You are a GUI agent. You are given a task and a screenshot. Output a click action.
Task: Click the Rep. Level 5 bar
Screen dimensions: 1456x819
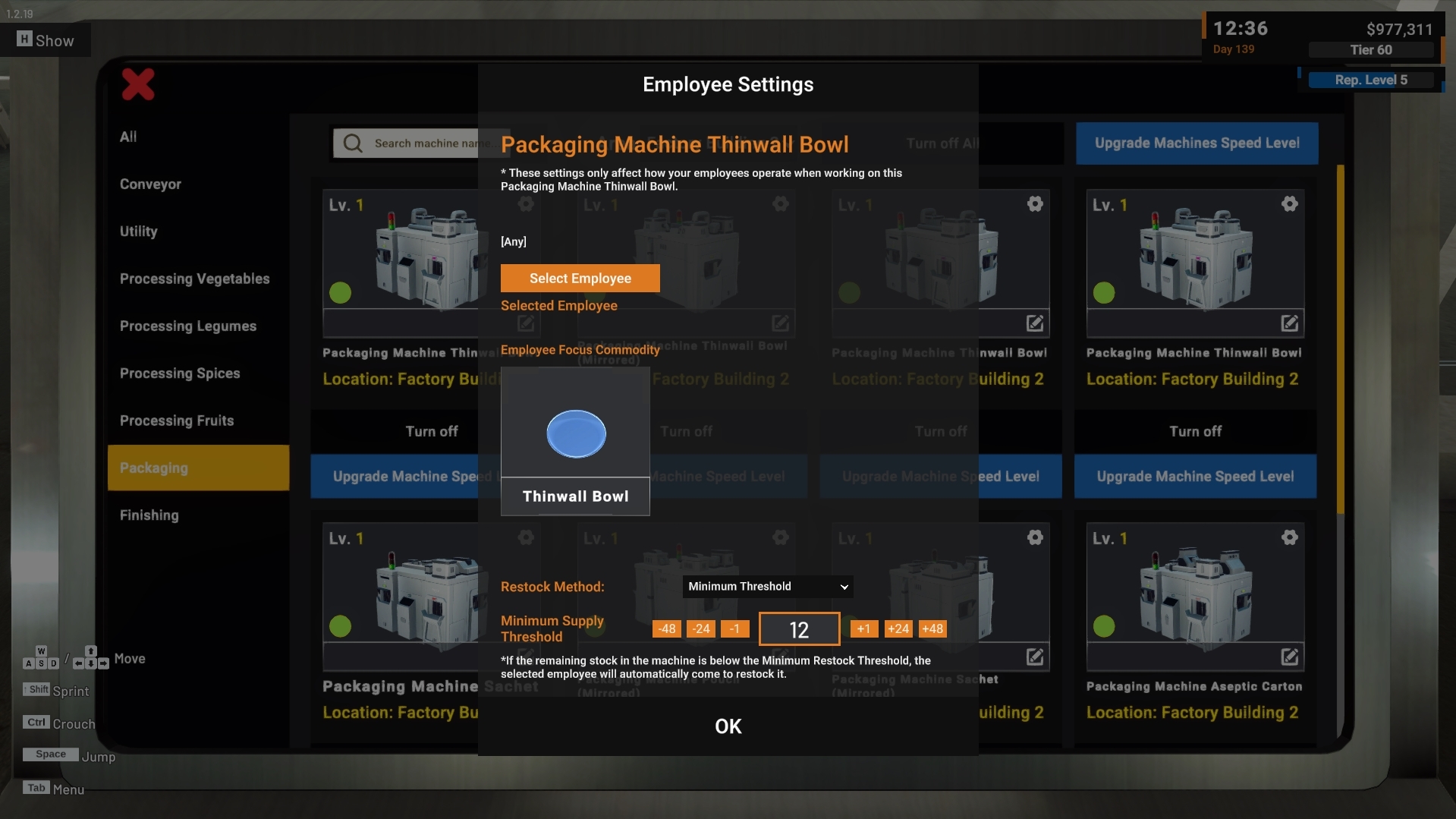click(1371, 80)
